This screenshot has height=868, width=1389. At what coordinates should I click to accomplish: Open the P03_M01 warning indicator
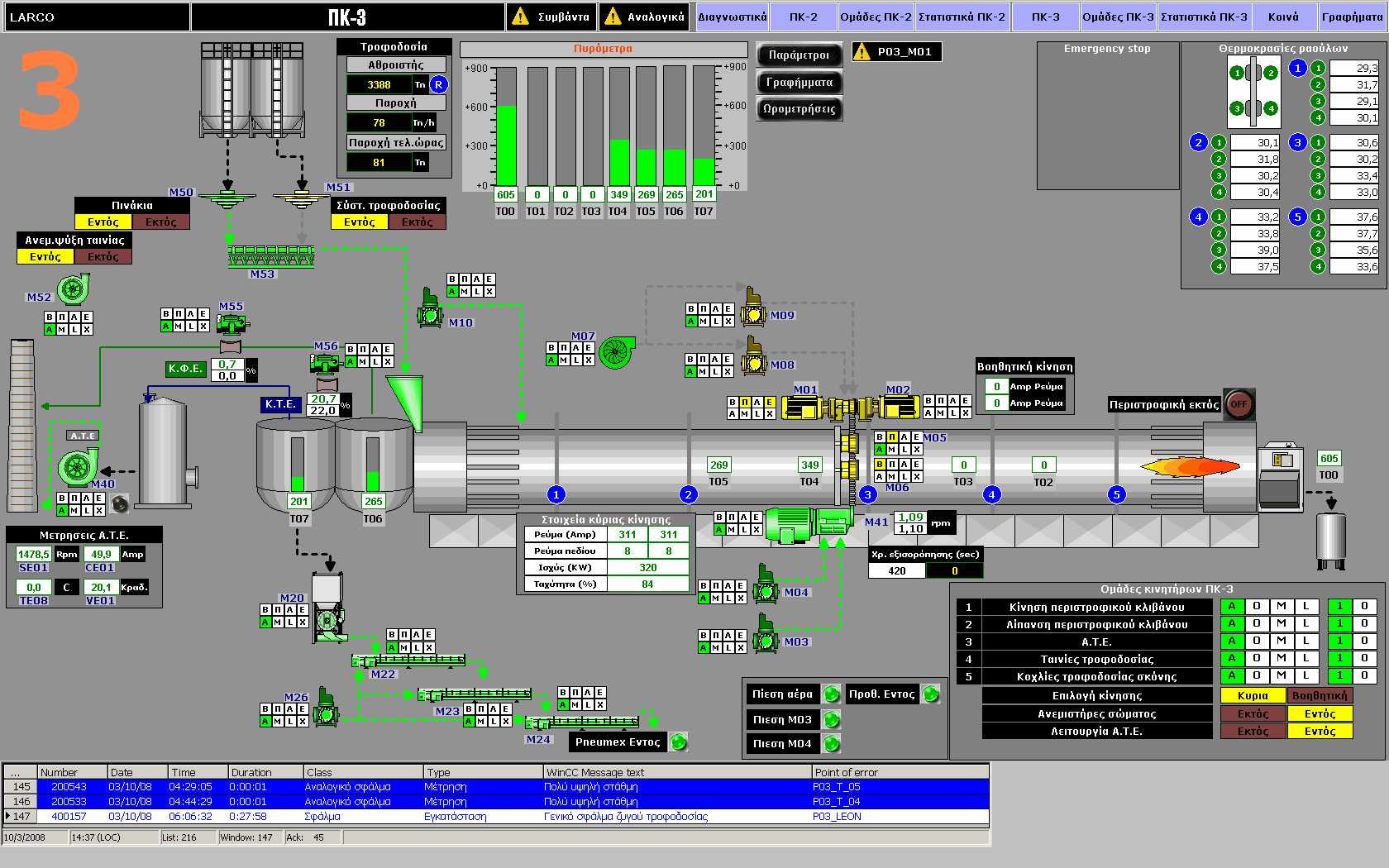point(896,52)
